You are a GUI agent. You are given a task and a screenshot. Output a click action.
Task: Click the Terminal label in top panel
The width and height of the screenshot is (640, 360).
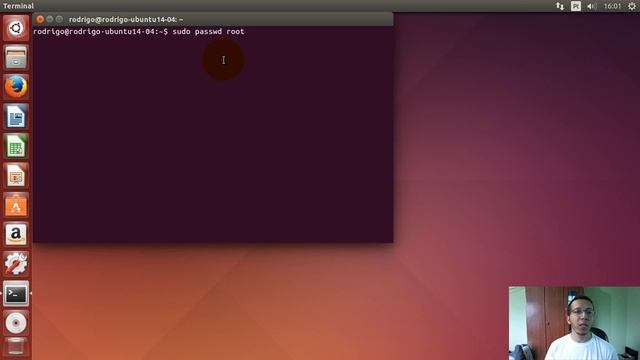[18, 6]
